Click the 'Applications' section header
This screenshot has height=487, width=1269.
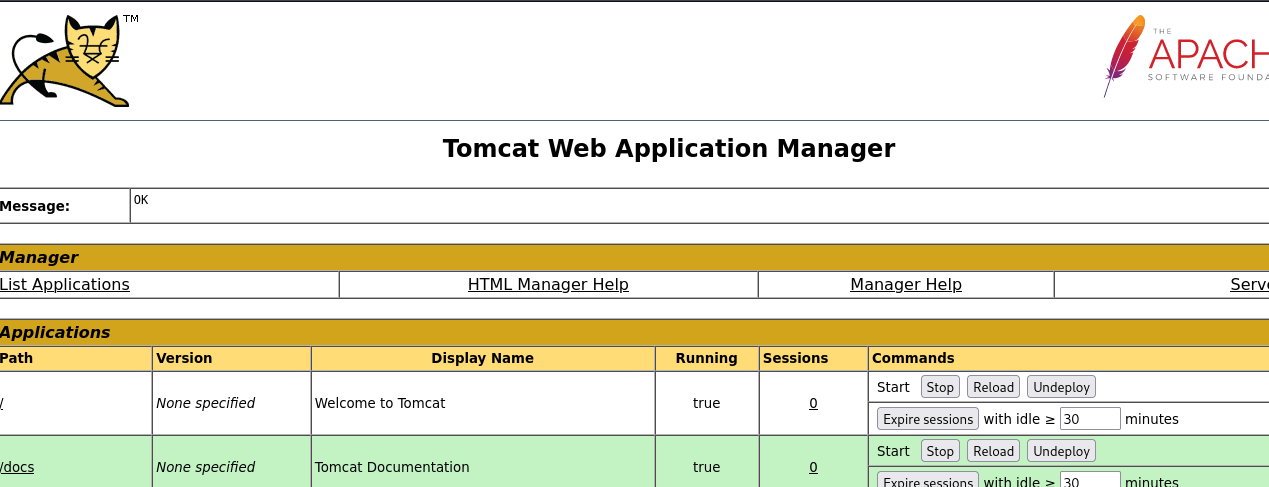[x=55, y=332]
